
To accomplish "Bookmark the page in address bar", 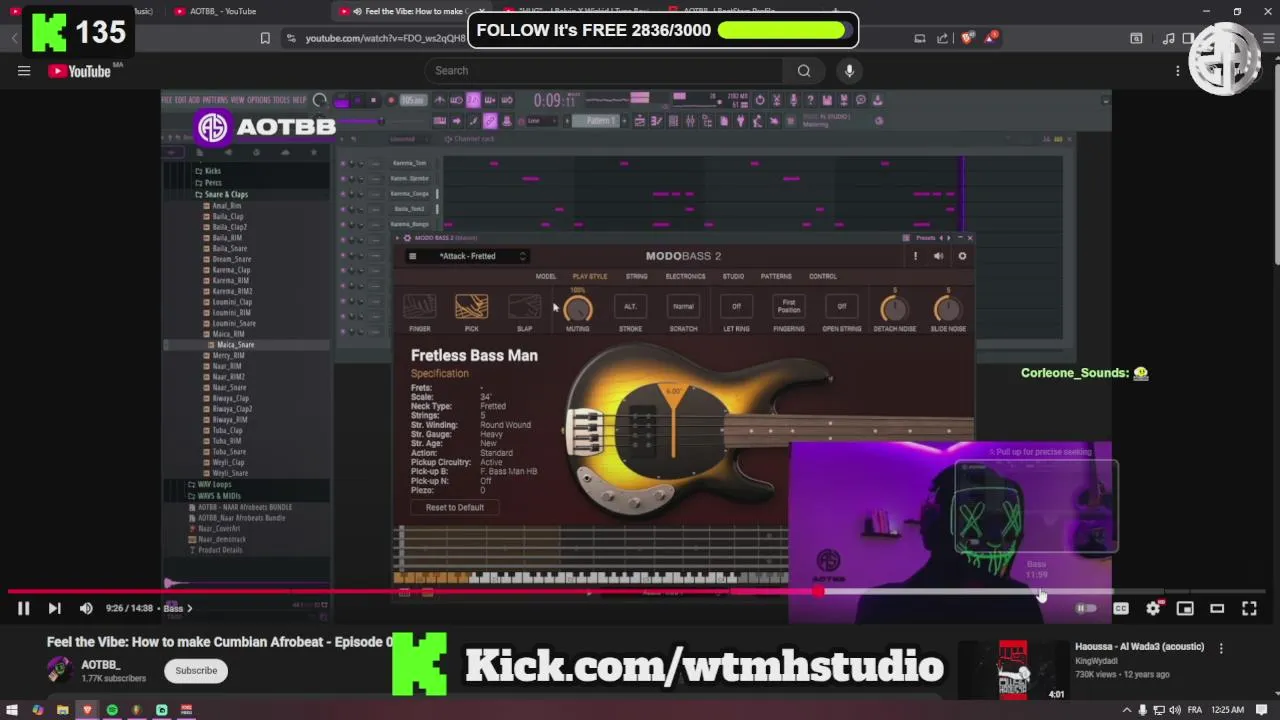I will (x=265, y=38).
